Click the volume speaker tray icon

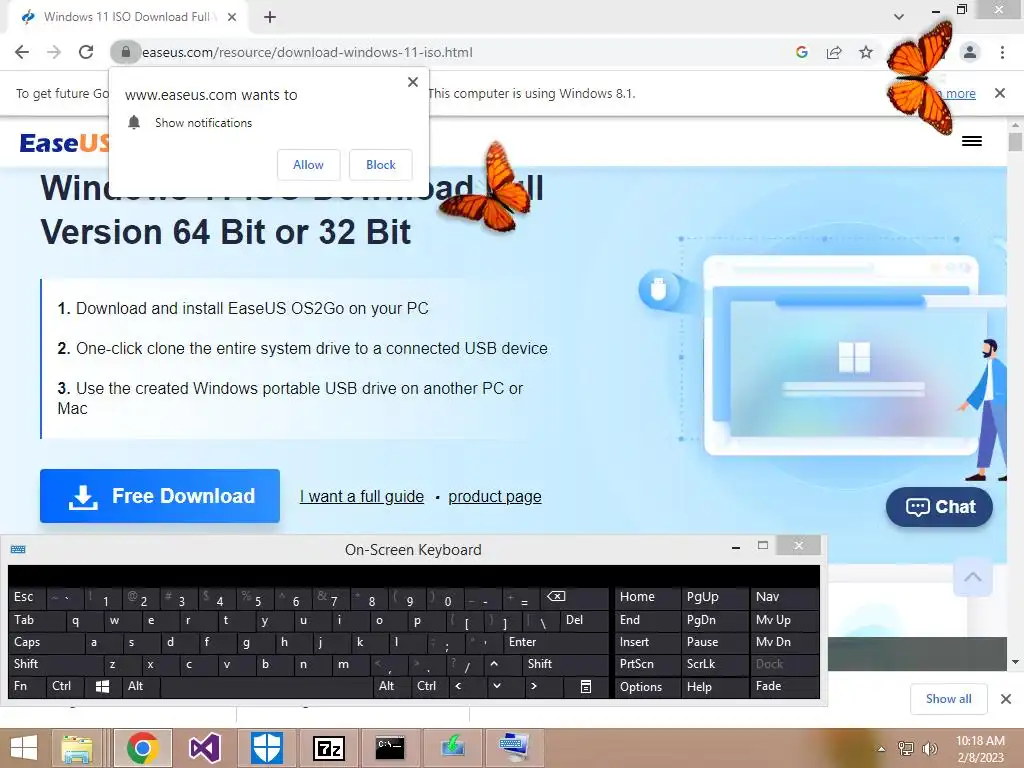pyautogui.click(x=929, y=748)
